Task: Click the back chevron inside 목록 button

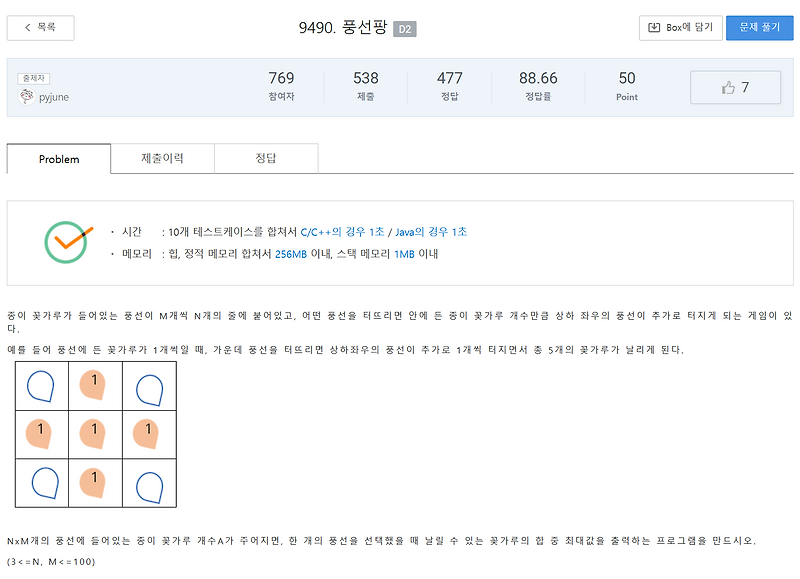Action: [x=26, y=28]
